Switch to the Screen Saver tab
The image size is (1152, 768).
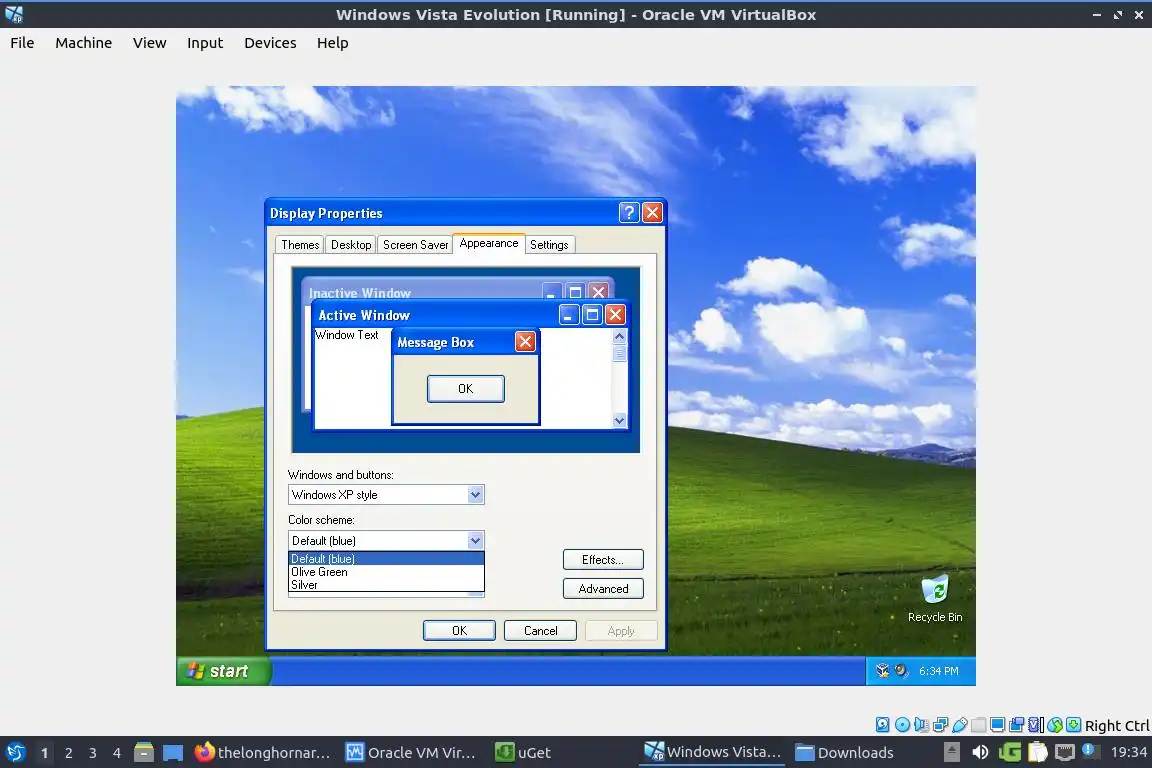415,245
